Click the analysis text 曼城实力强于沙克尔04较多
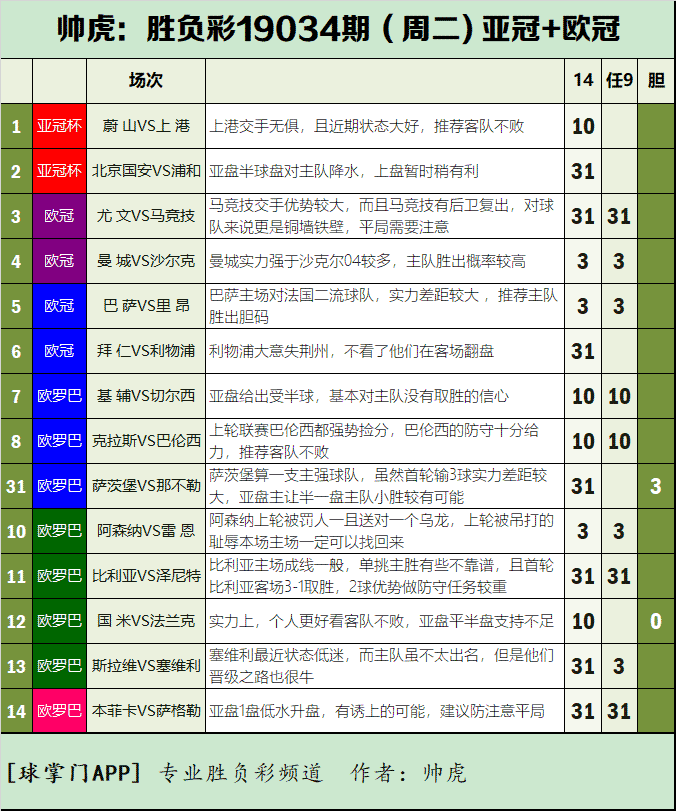Image resolution: width=676 pixels, height=811 pixels. (299, 261)
